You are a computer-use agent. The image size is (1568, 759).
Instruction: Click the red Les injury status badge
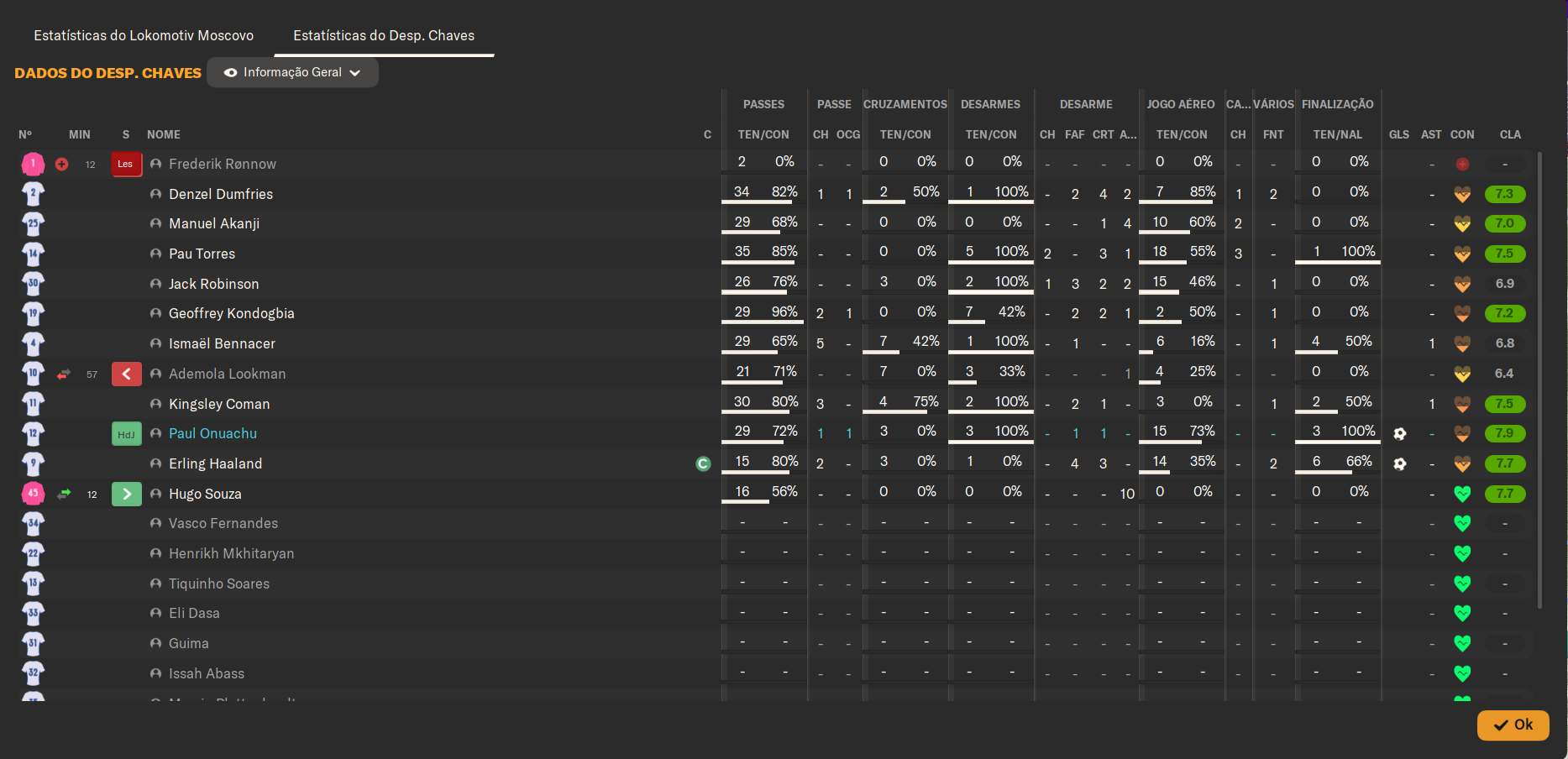pos(126,164)
